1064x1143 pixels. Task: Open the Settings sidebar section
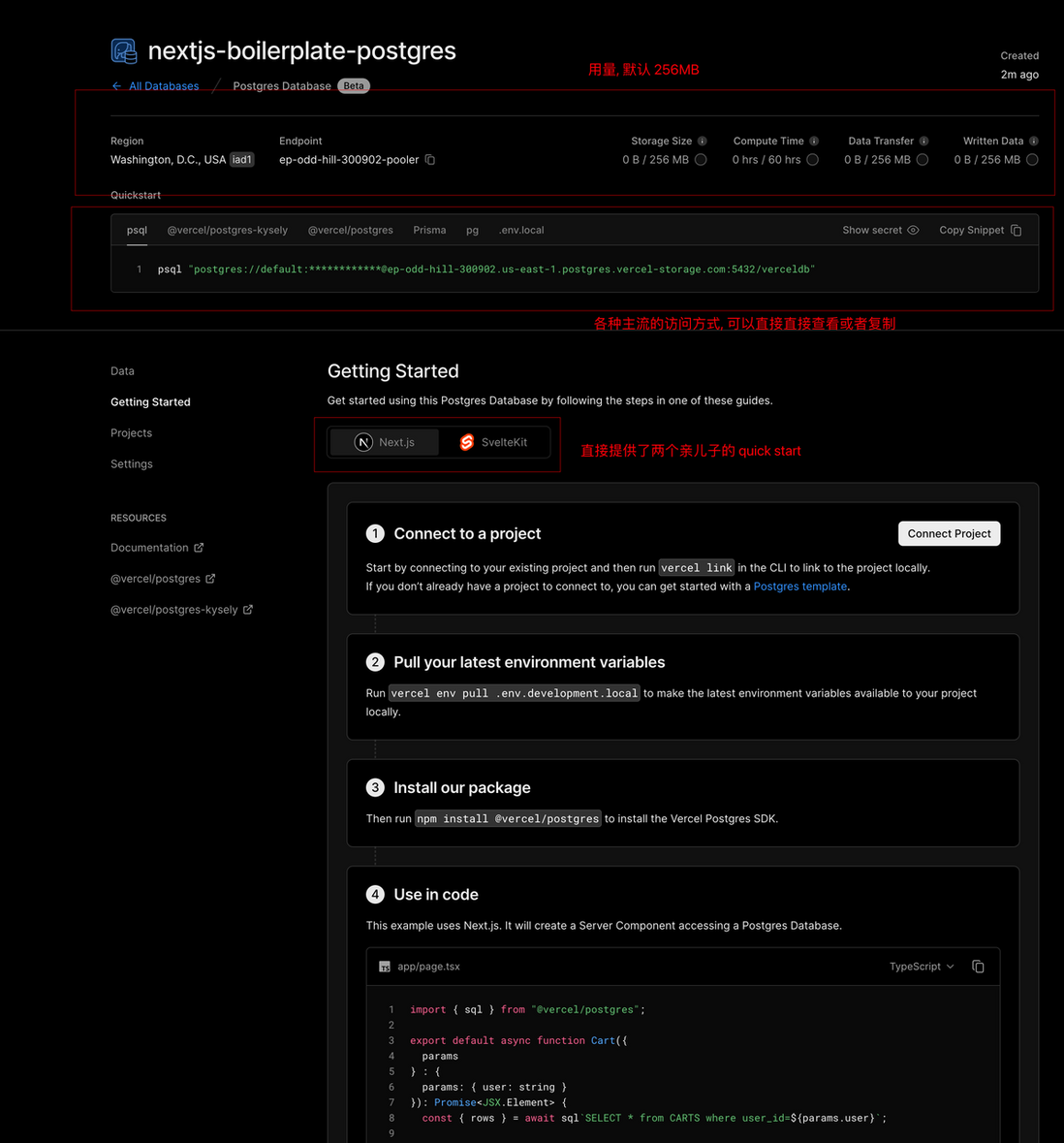(132, 463)
